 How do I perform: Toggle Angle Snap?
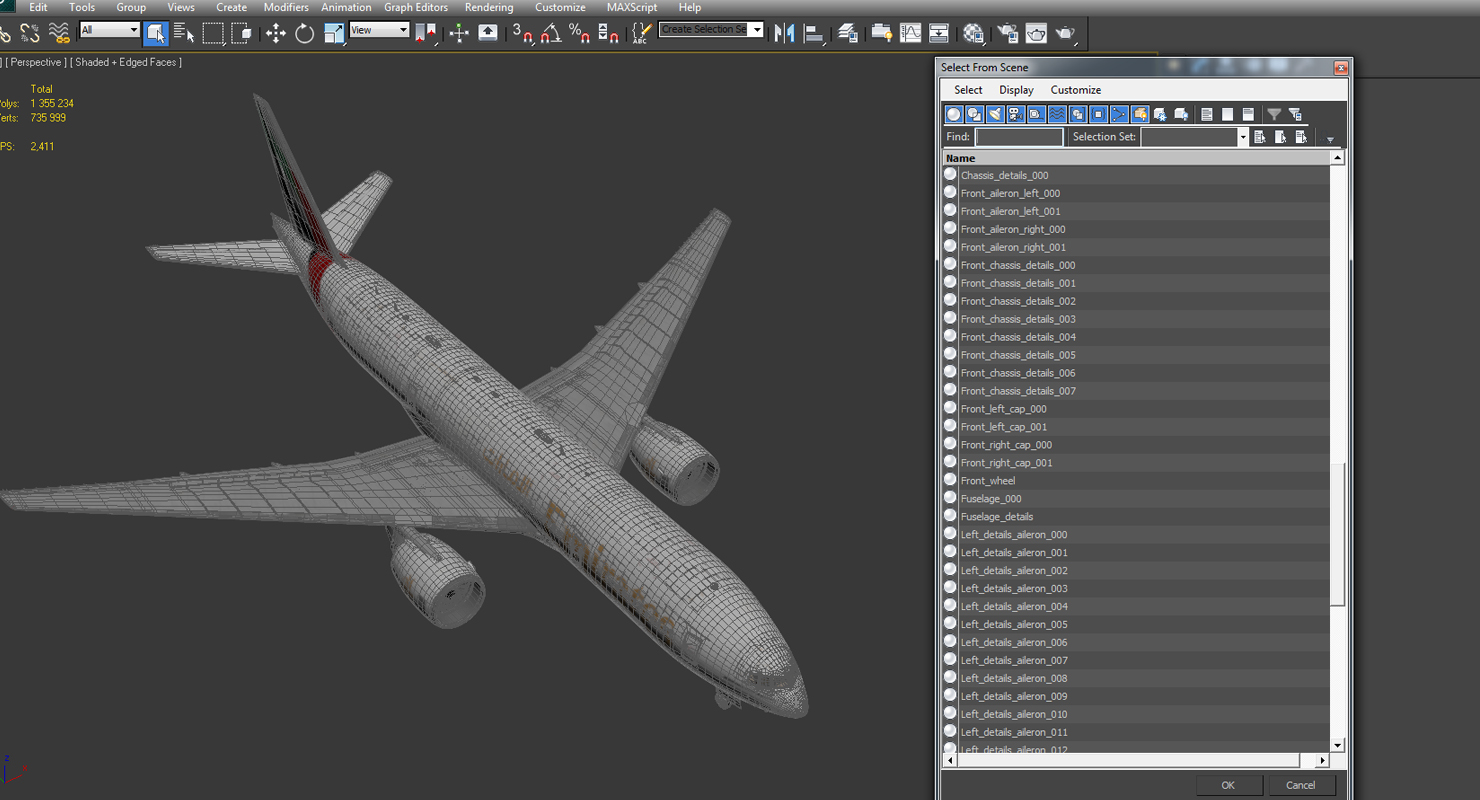[x=550, y=33]
